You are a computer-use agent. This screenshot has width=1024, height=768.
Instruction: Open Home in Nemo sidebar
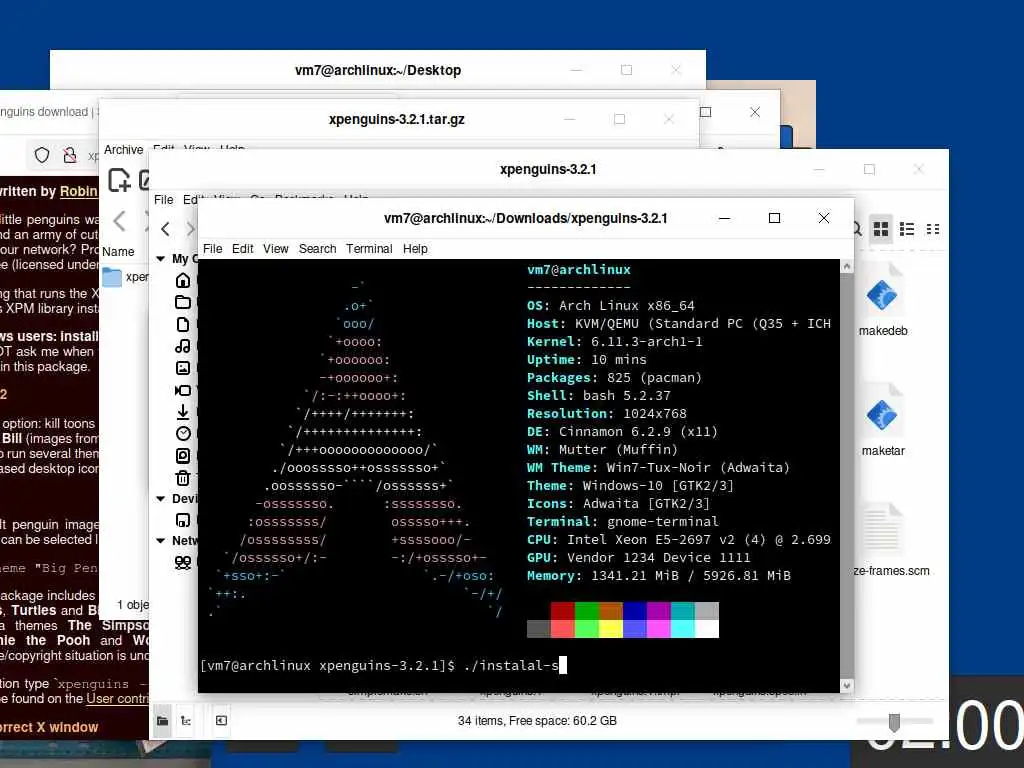pyautogui.click(x=183, y=280)
